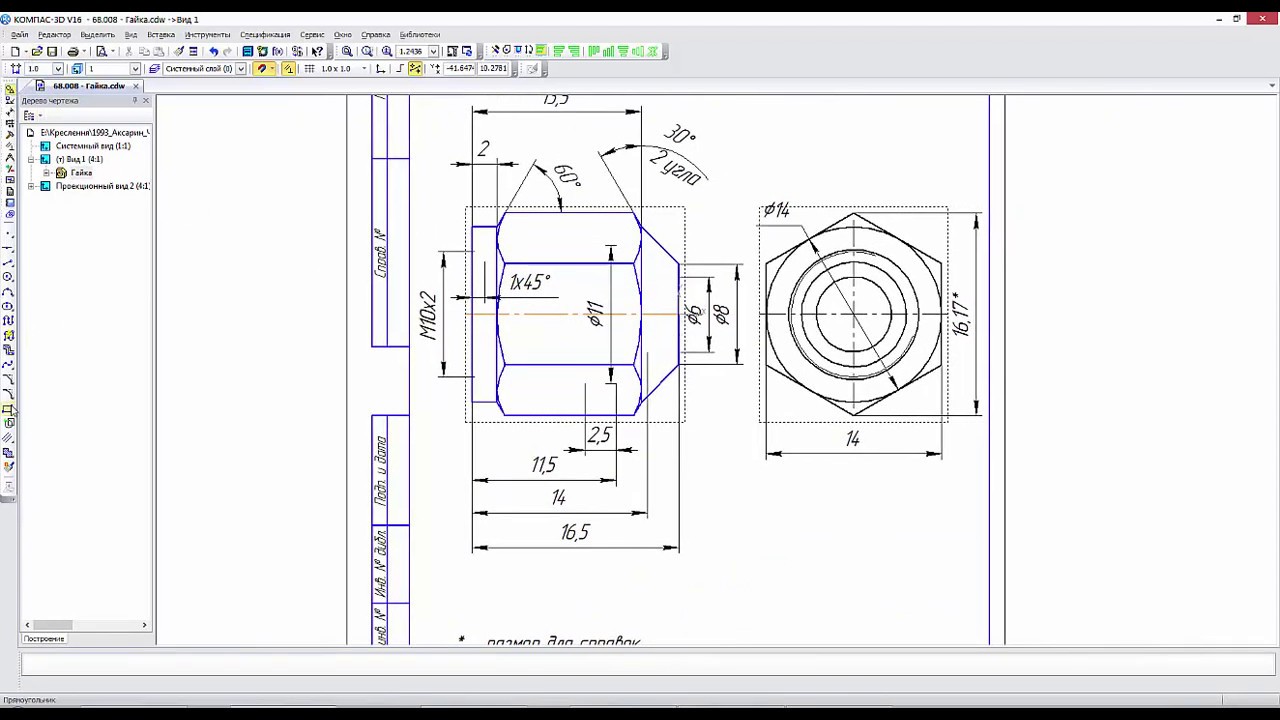The height and width of the screenshot is (720, 1280).
Task: Close the Дерево чертежа panel
Action: coord(145,101)
